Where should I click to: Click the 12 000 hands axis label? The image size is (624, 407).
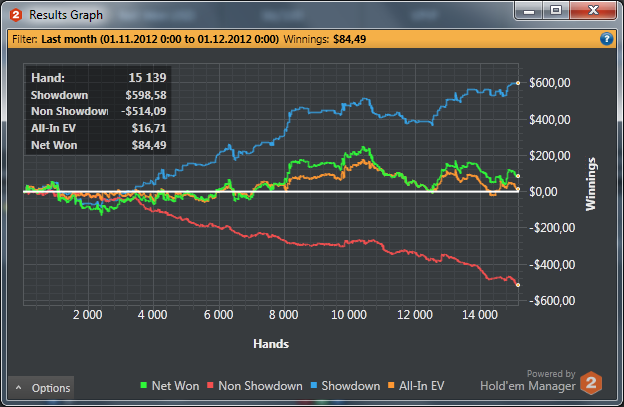point(415,315)
